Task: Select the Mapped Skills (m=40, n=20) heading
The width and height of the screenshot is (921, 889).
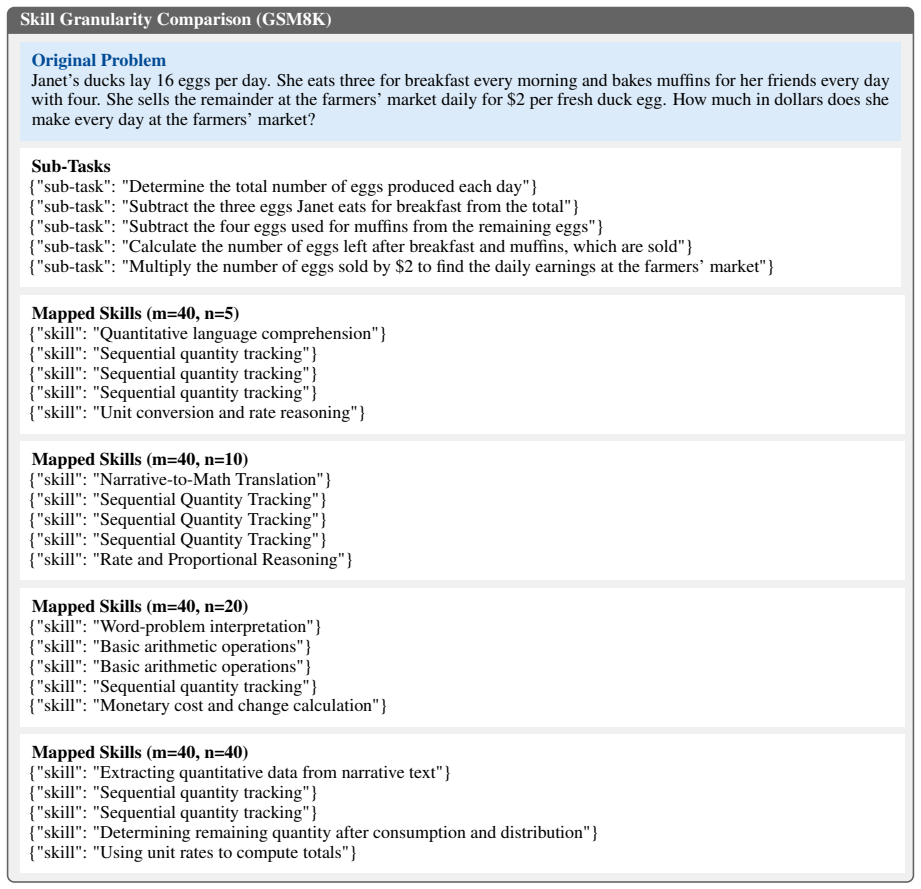Action: 140,606
